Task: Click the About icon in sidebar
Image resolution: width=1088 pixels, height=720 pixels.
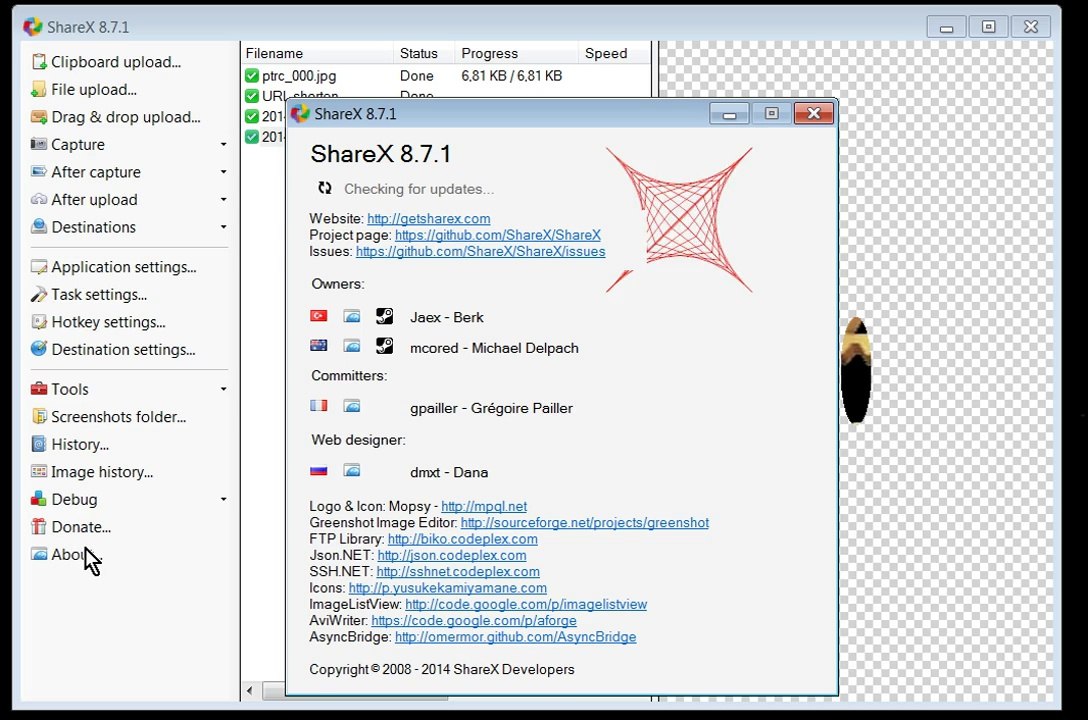Action: click(x=39, y=554)
